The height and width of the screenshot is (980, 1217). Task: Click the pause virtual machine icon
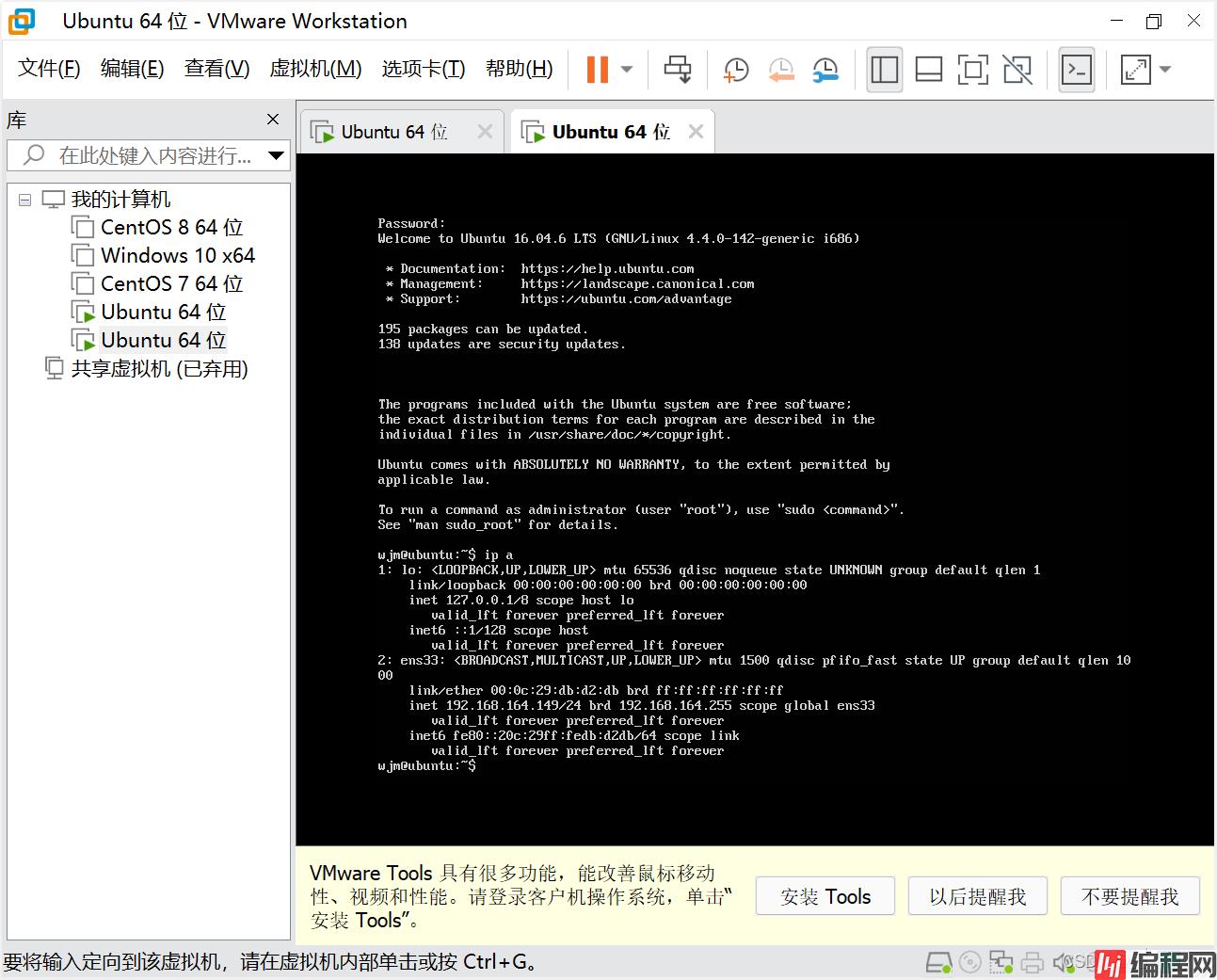(x=597, y=70)
